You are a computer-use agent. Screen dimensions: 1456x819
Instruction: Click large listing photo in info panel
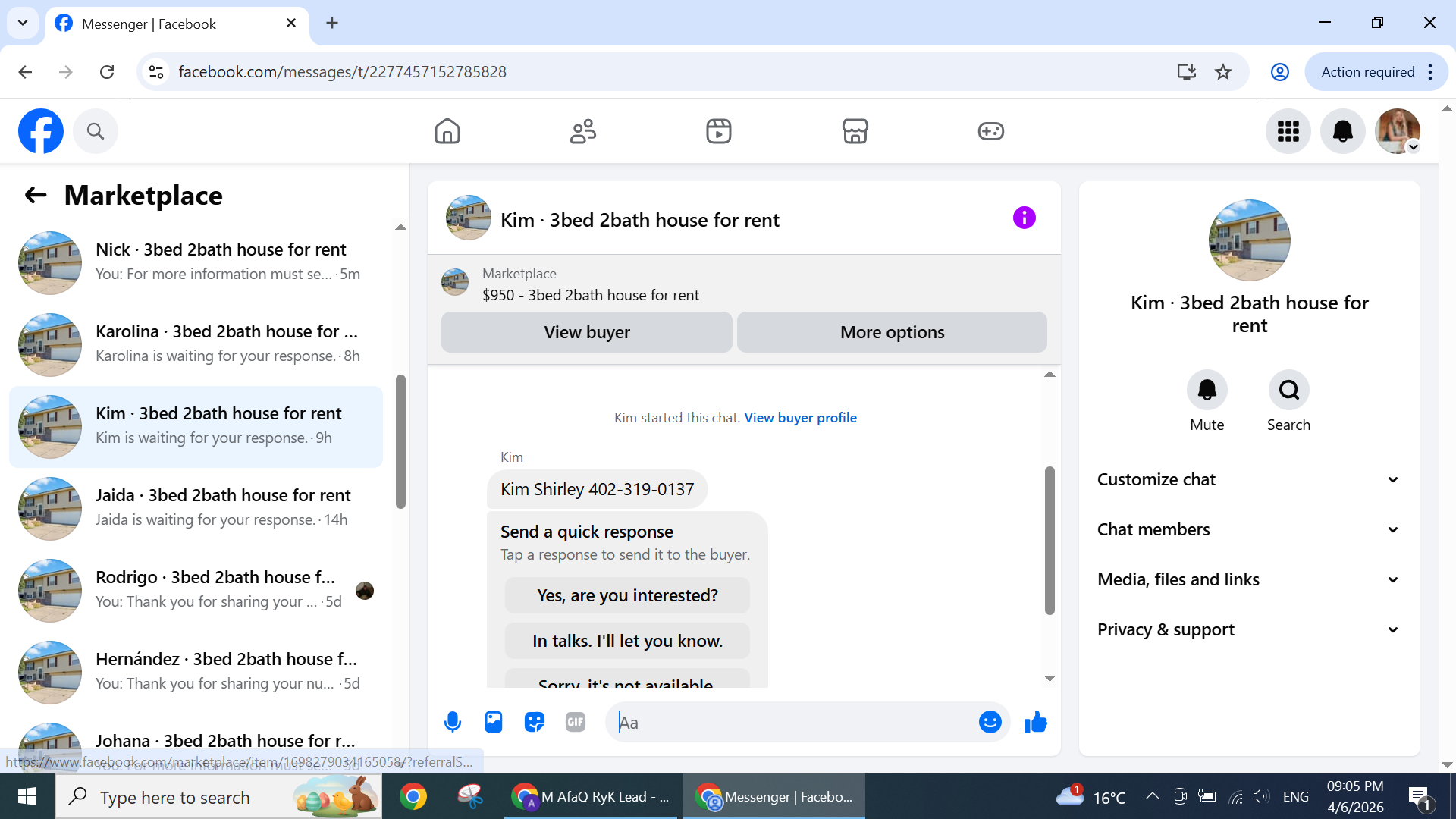coord(1249,240)
